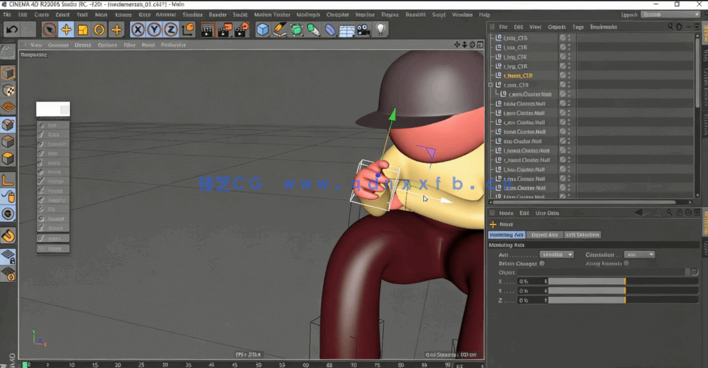The image size is (708, 368).
Task: Click the Y percentage stepper arrows
Action: tap(545, 291)
